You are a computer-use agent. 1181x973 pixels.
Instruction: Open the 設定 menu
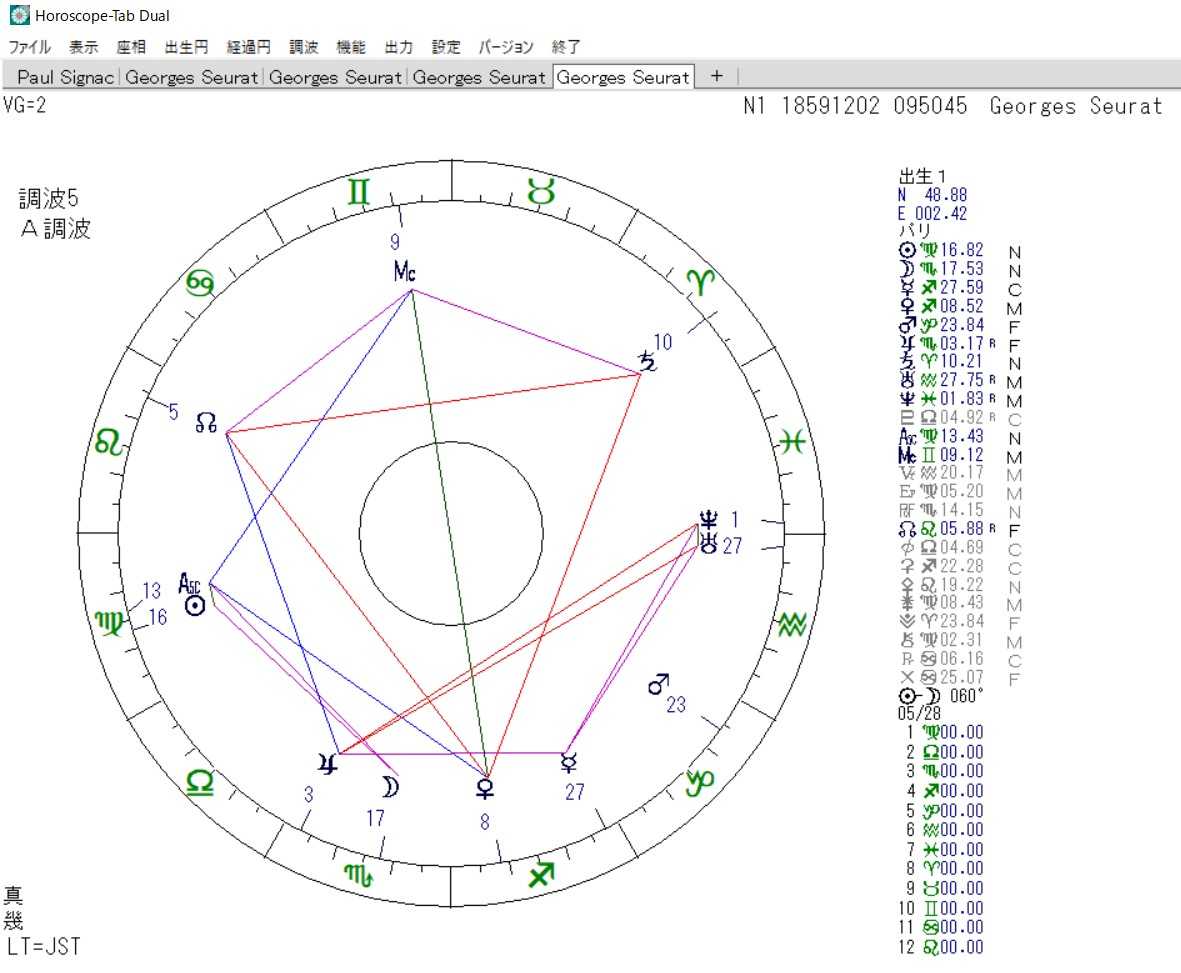tap(446, 47)
